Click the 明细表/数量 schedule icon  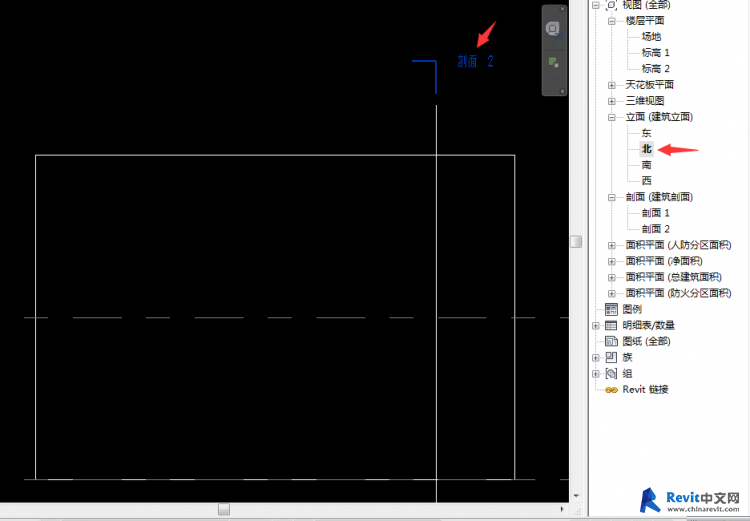click(x=611, y=325)
